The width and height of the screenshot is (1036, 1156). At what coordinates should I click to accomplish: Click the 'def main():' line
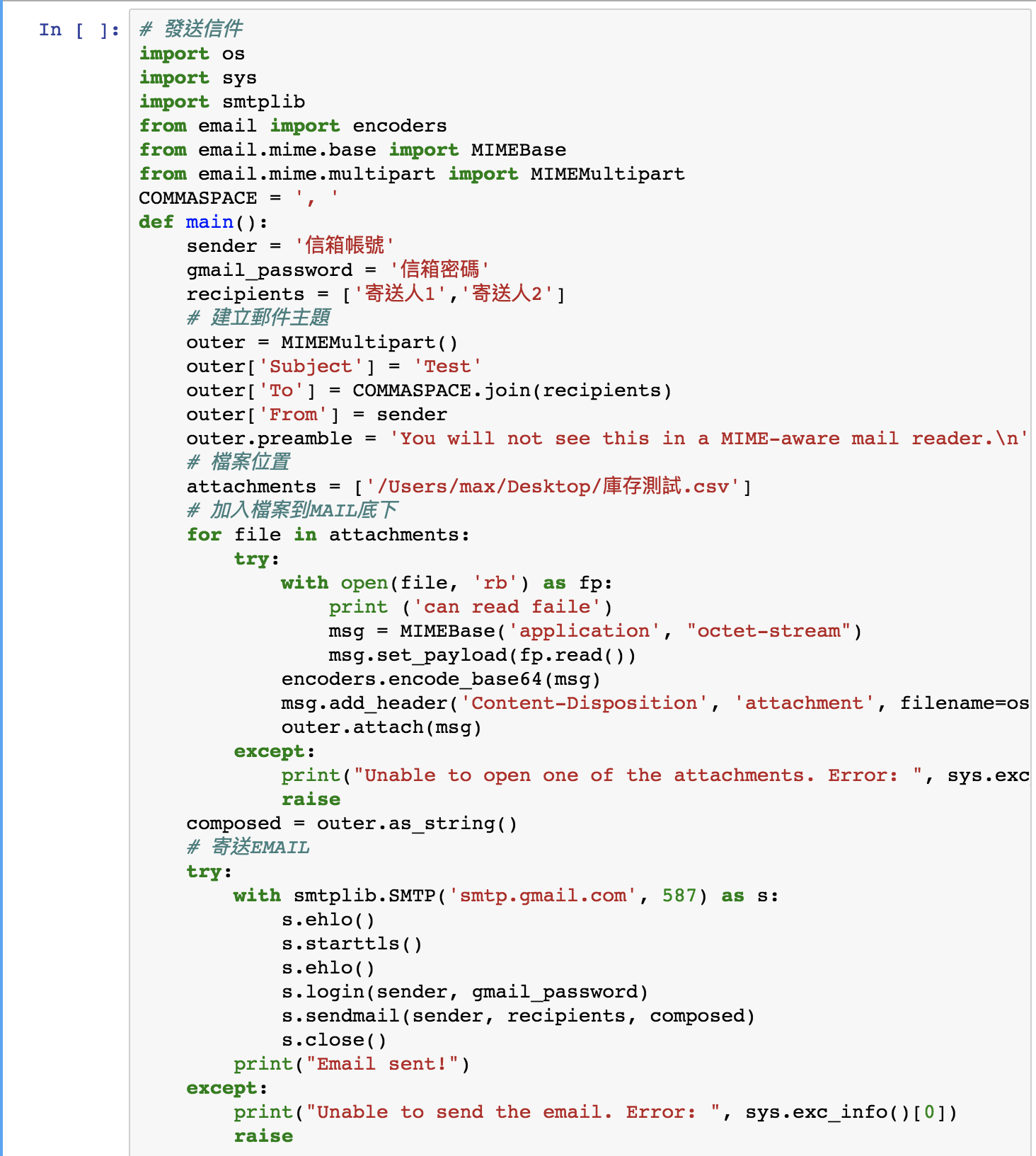(204, 222)
